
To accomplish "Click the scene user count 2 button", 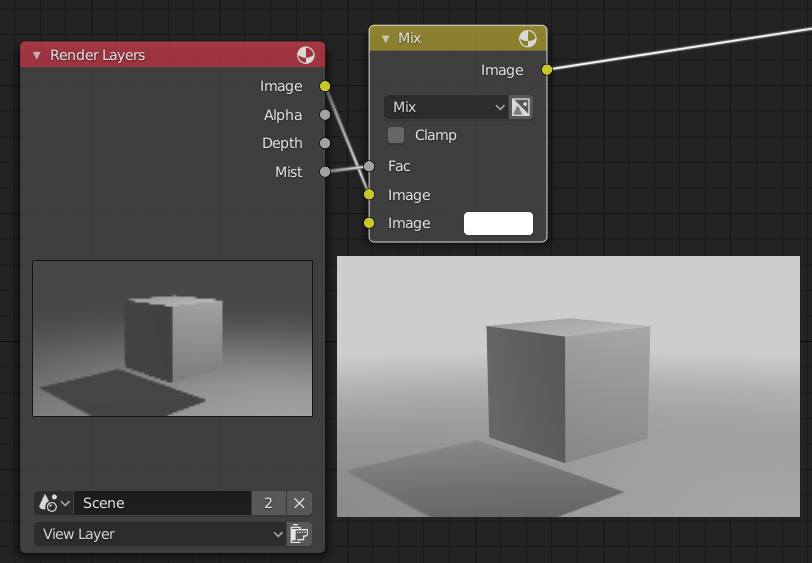I will (x=268, y=503).
